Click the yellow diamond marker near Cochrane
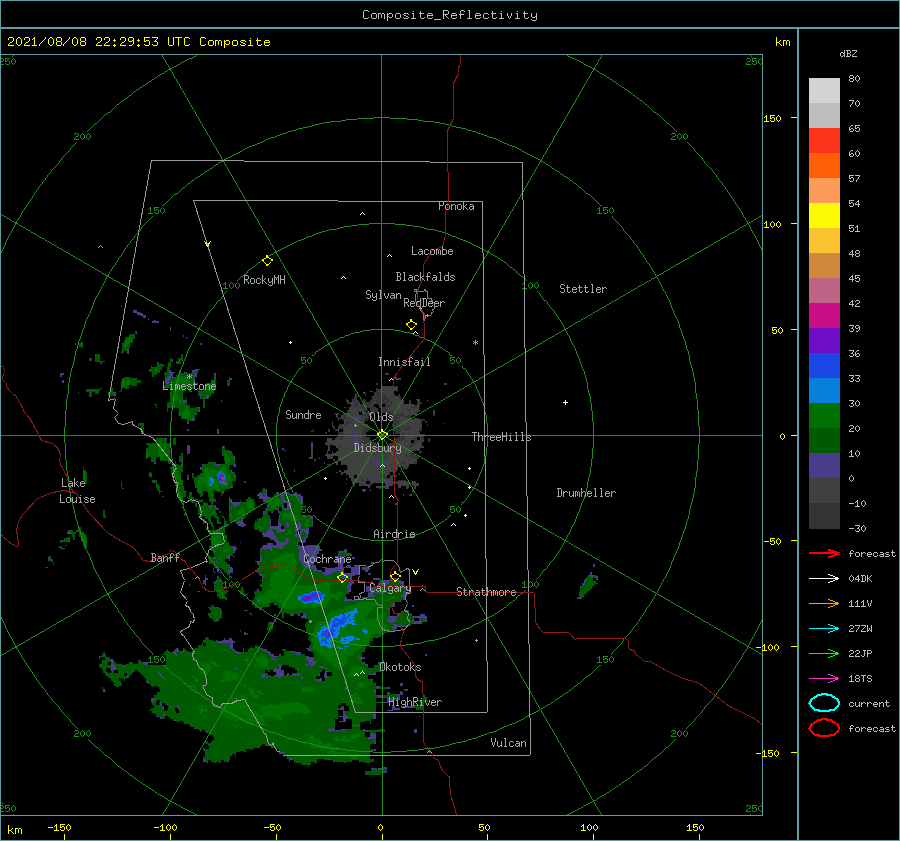 pos(343,578)
